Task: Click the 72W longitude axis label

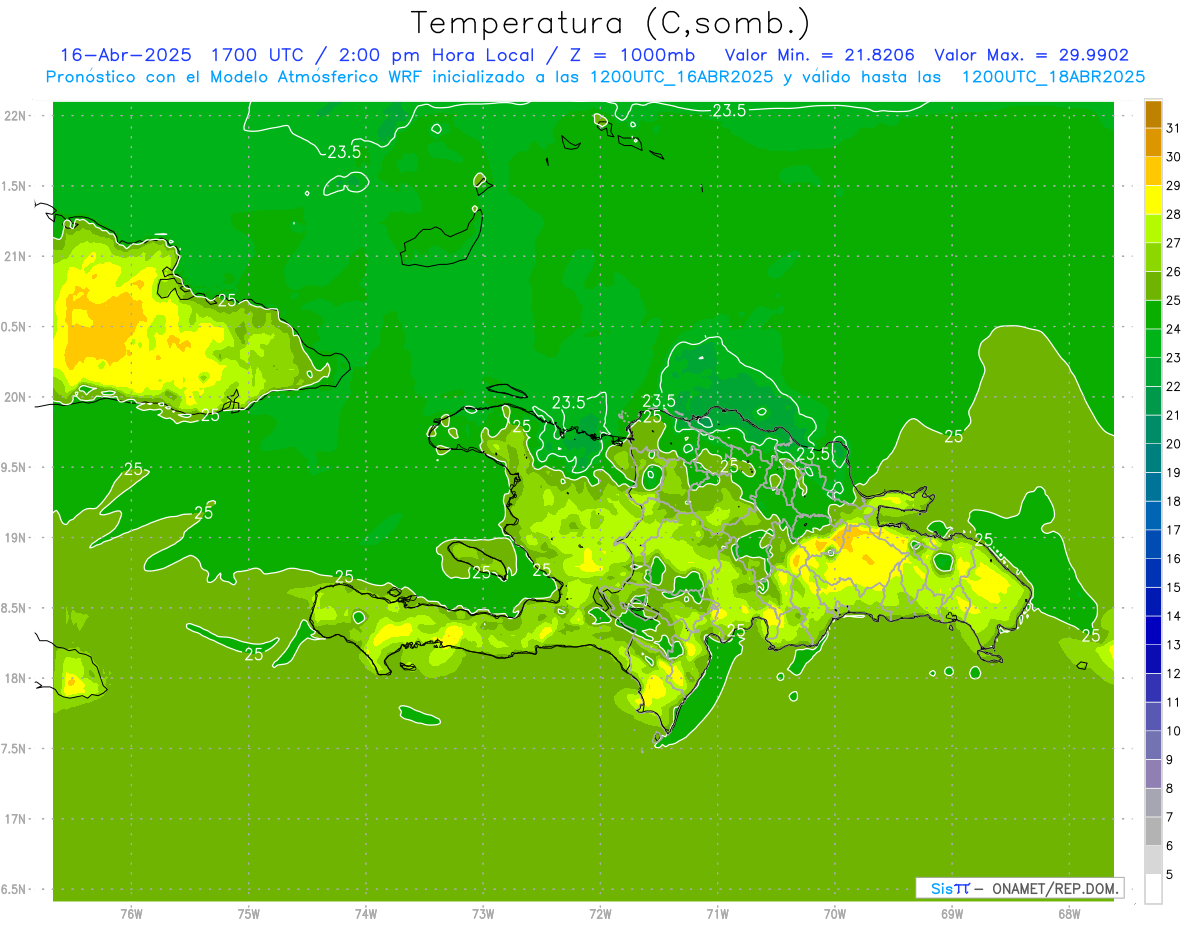Action: pos(600,914)
